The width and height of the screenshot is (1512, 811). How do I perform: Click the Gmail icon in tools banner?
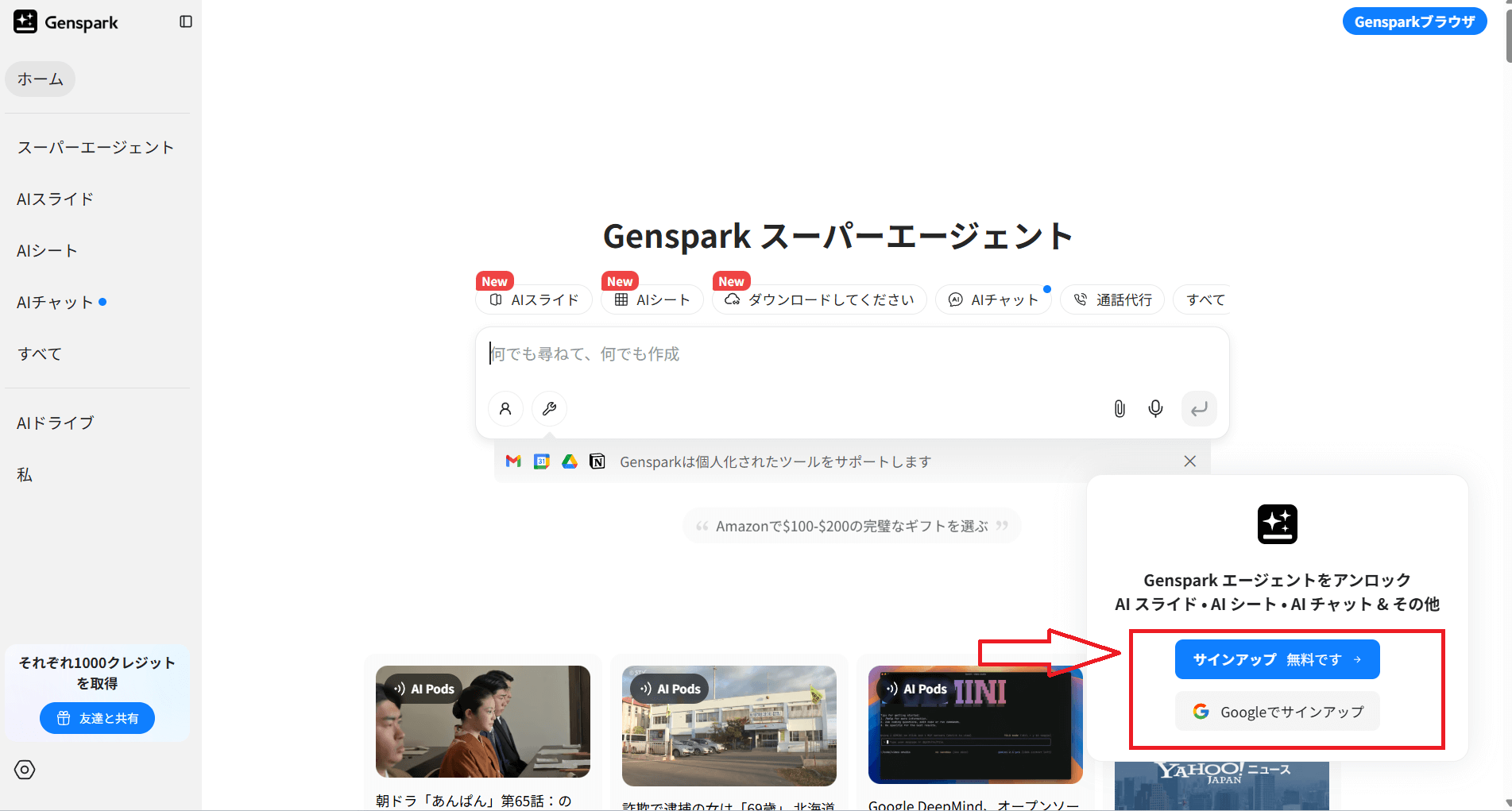coord(513,461)
